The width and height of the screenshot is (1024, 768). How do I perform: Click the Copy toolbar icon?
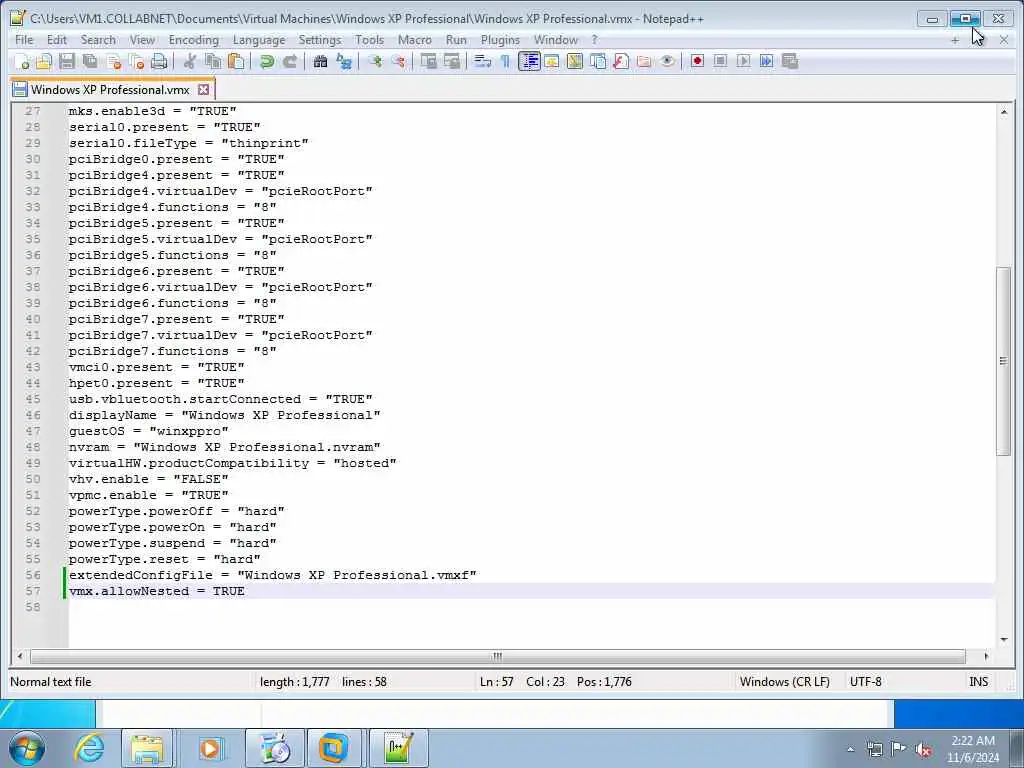click(x=213, y=61)
